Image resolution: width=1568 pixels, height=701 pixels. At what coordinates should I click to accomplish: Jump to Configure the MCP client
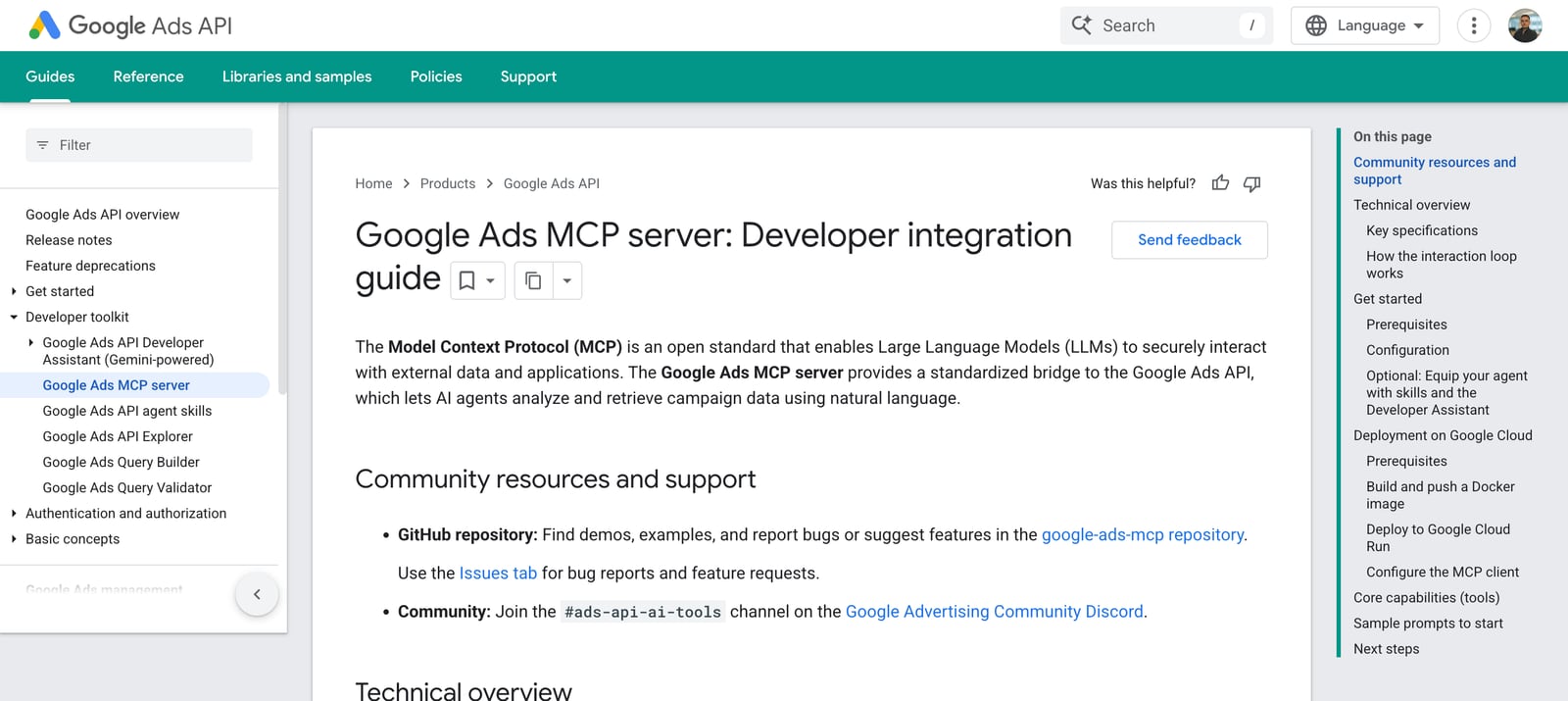tap(1443, 573)
